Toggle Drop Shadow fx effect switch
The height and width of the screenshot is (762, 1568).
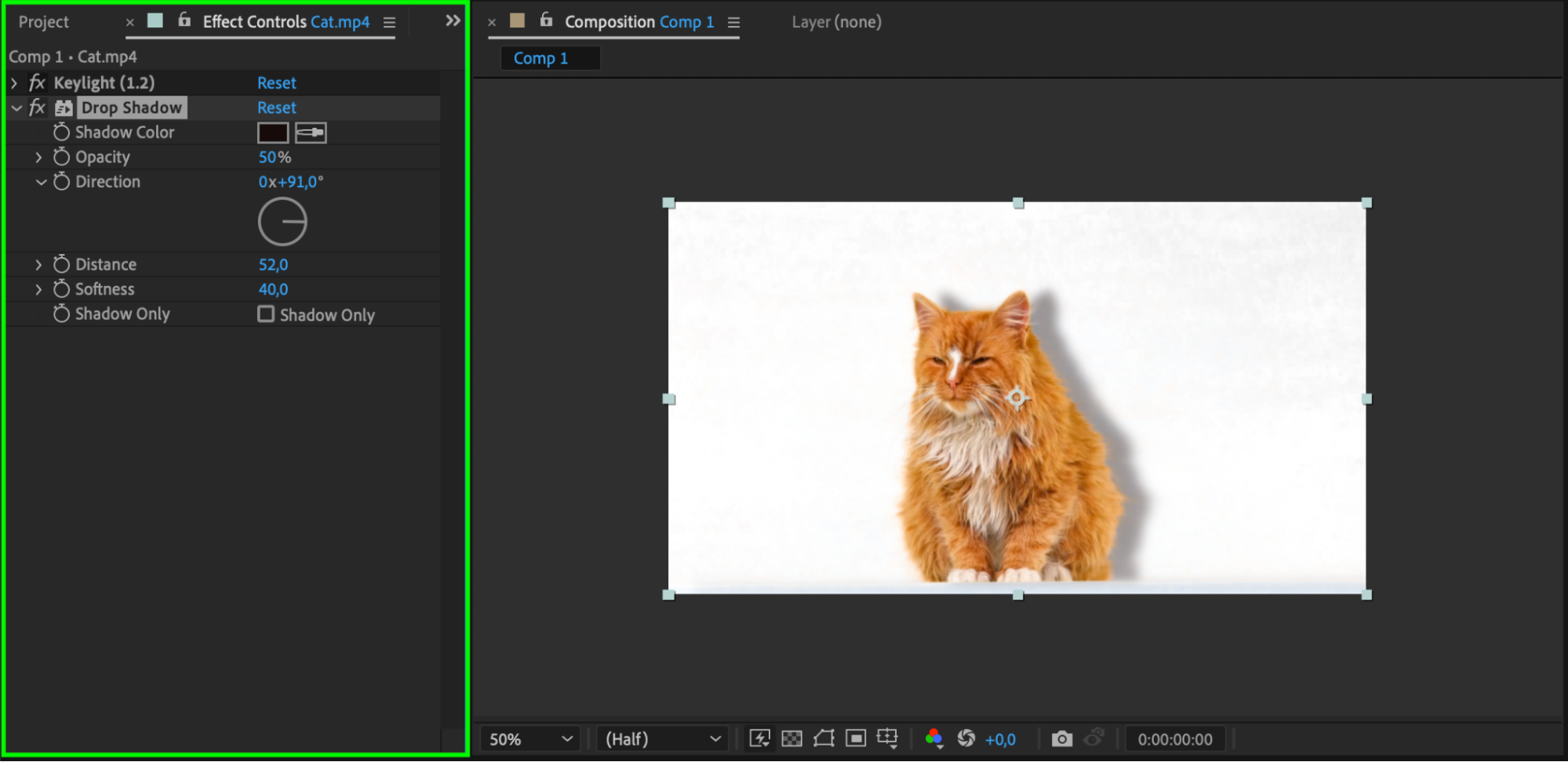click(x=37, y=107)
